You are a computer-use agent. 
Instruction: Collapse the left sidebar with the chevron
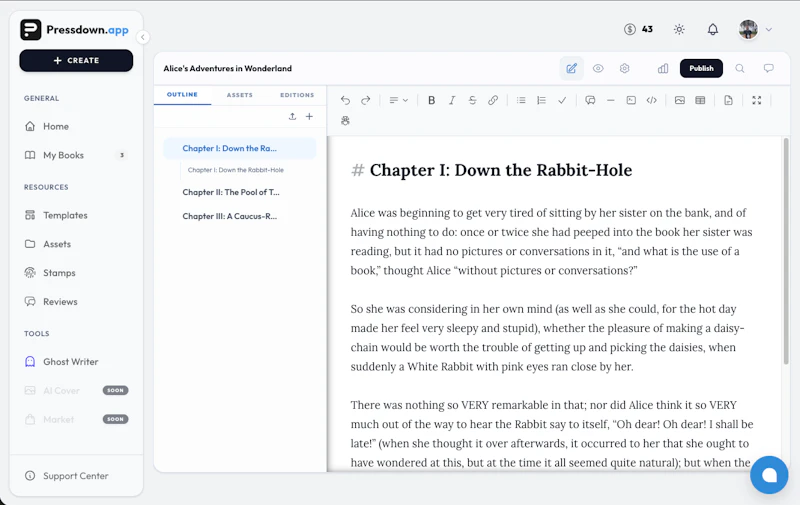(143, 37)
